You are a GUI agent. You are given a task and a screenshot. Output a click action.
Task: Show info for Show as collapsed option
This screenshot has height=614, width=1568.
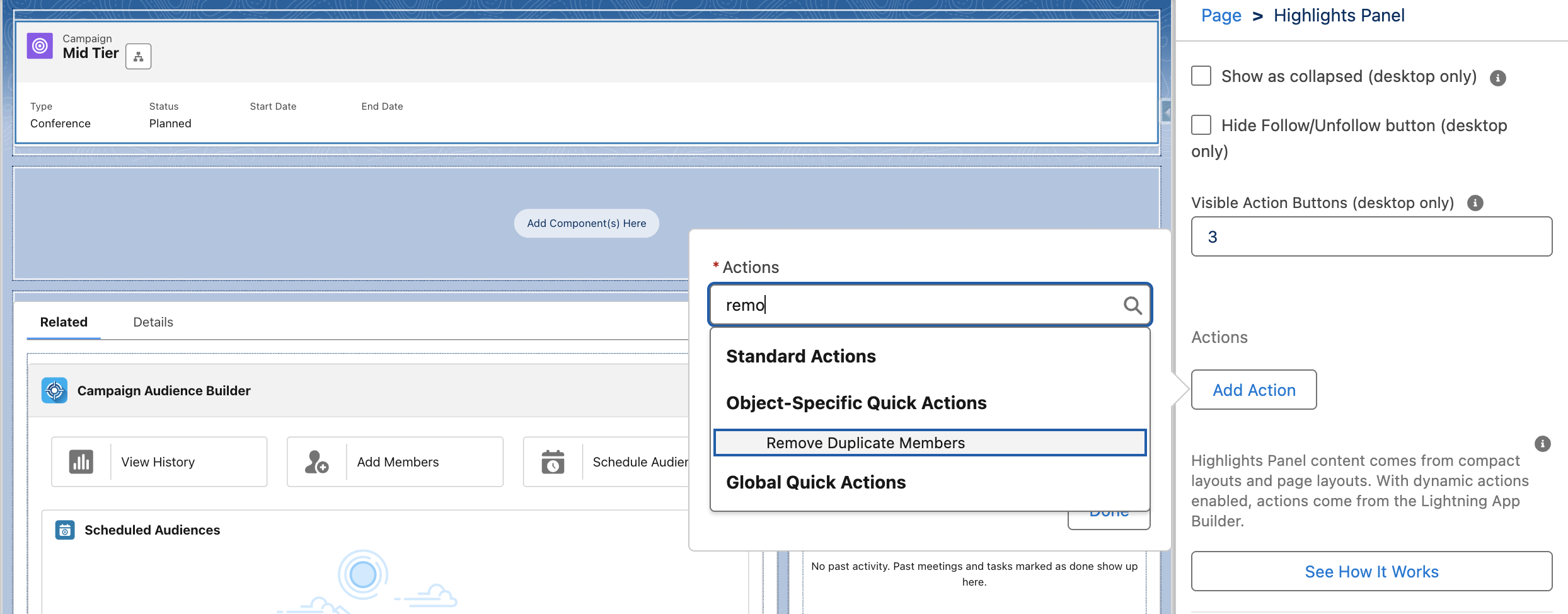[x=1498, y=78]
